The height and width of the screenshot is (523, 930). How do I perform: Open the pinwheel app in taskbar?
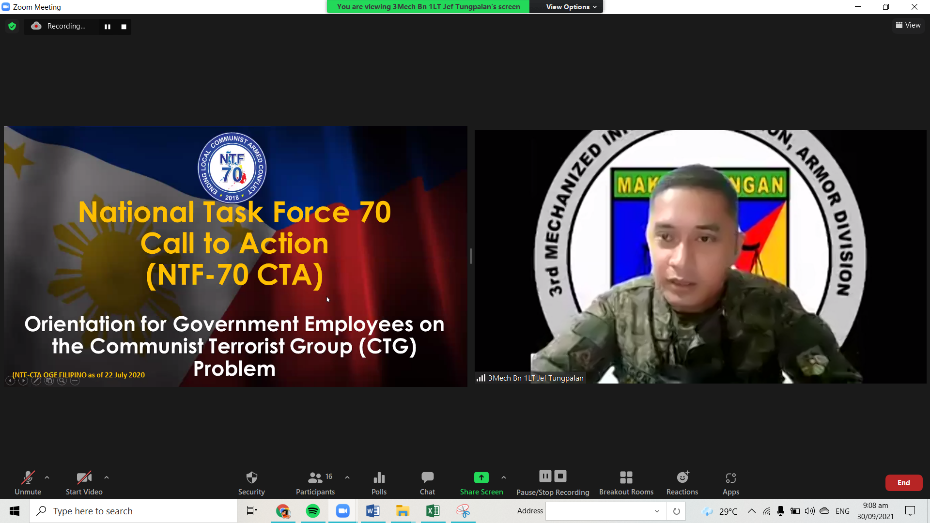tap(463, 511)
